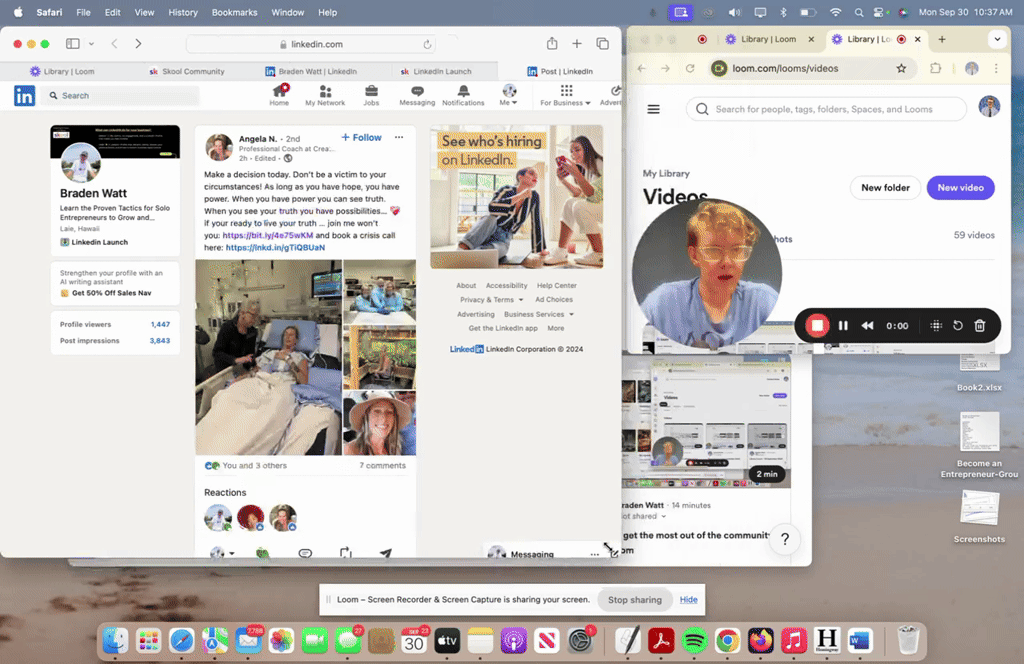Open Chrome tab search chevron
Screen dimensions: 1024x664
[x=997, y=39]
